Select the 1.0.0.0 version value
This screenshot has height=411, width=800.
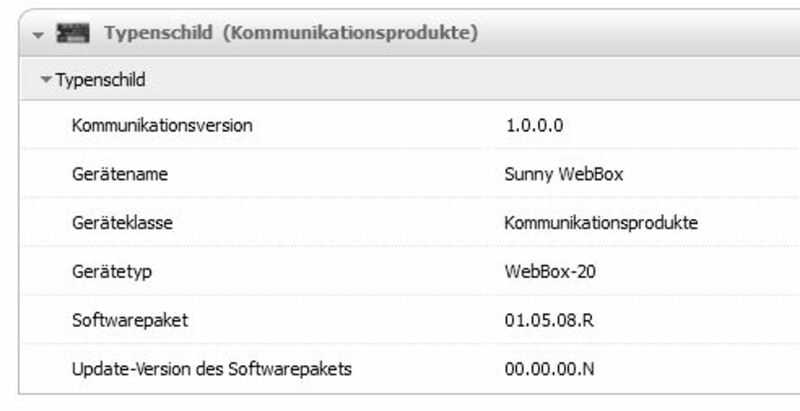pyautogui.click(x=535, y=126)
